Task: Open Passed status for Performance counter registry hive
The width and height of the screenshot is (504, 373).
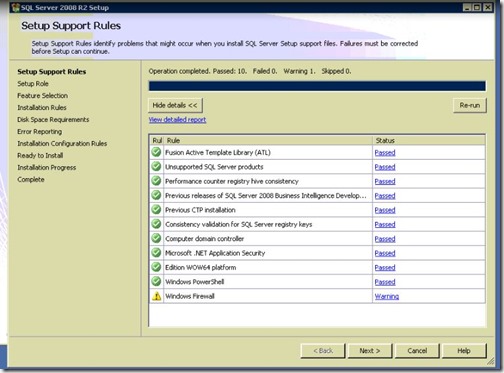Action: tap(385, 181)
